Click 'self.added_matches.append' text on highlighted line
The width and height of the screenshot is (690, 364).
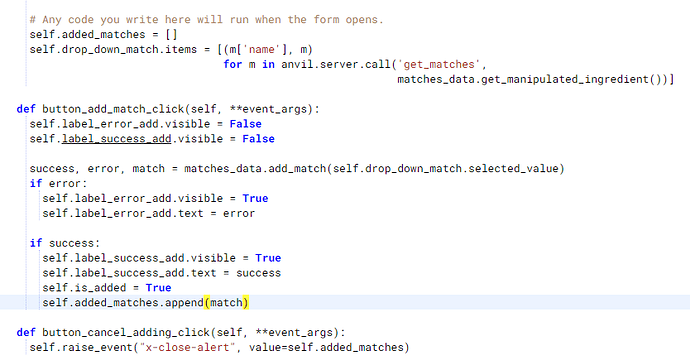coord(123,303)
